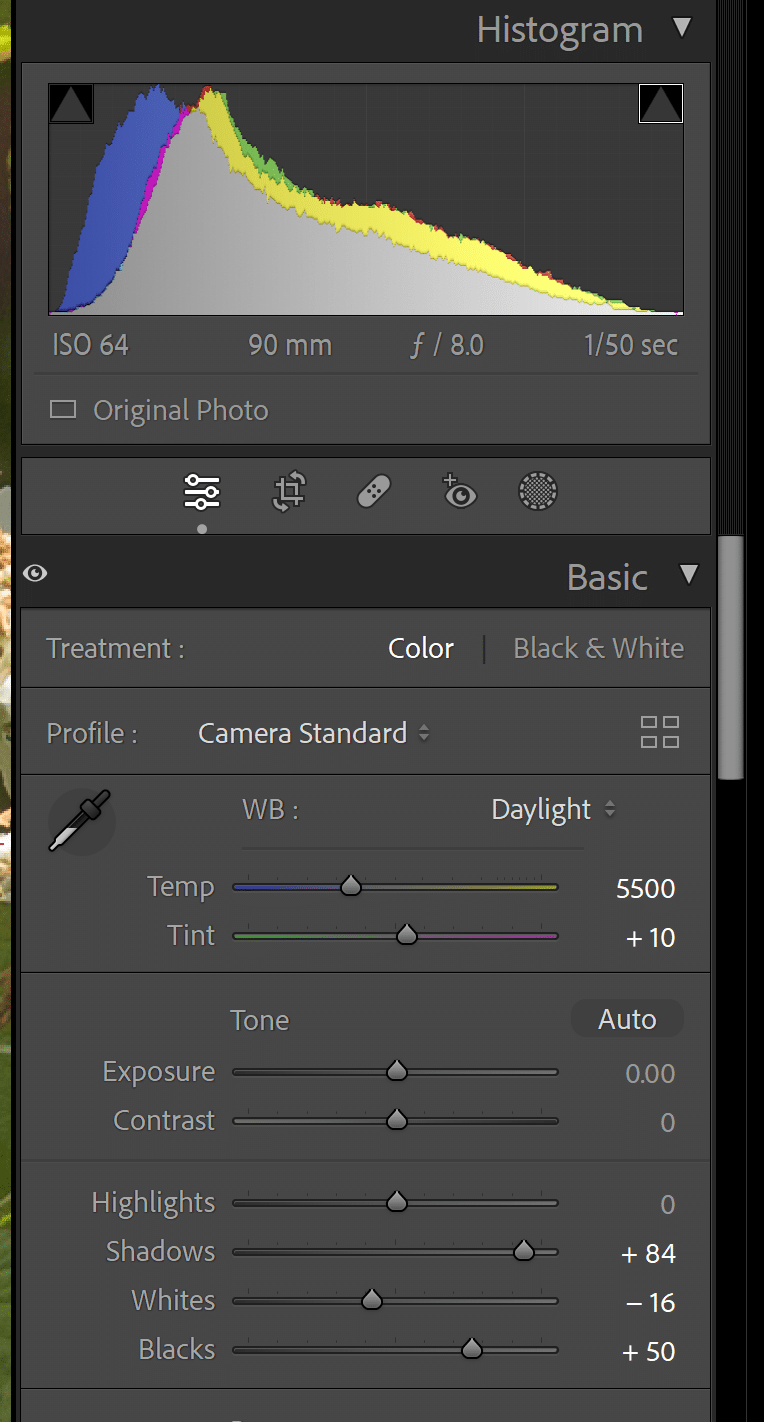The image size is (764, 1422).
Task: Activate the Red Eye Correction tool
Action: [x=459, y=491]
